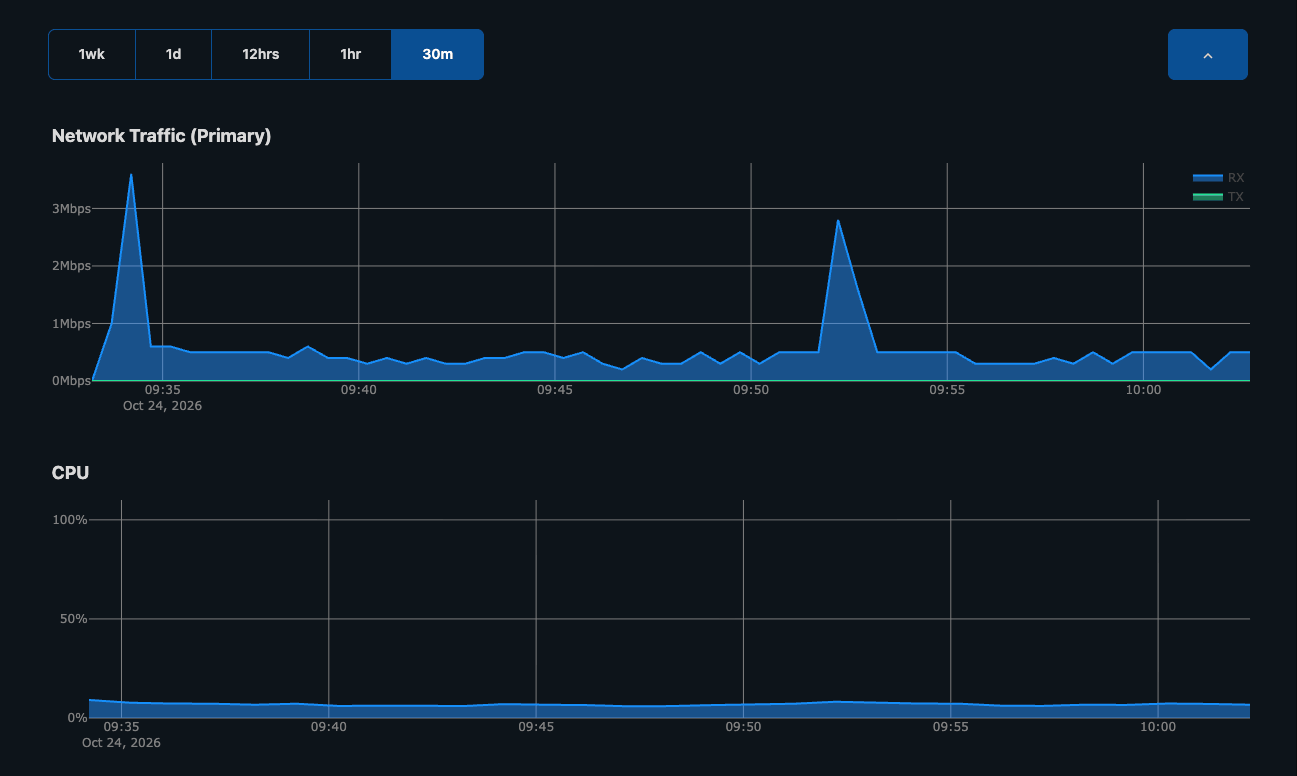The height and width of the screenshot is (776, 1297).
Task: Click the 10:00 label under Network Traffic chart
Action: [1143, 390]
